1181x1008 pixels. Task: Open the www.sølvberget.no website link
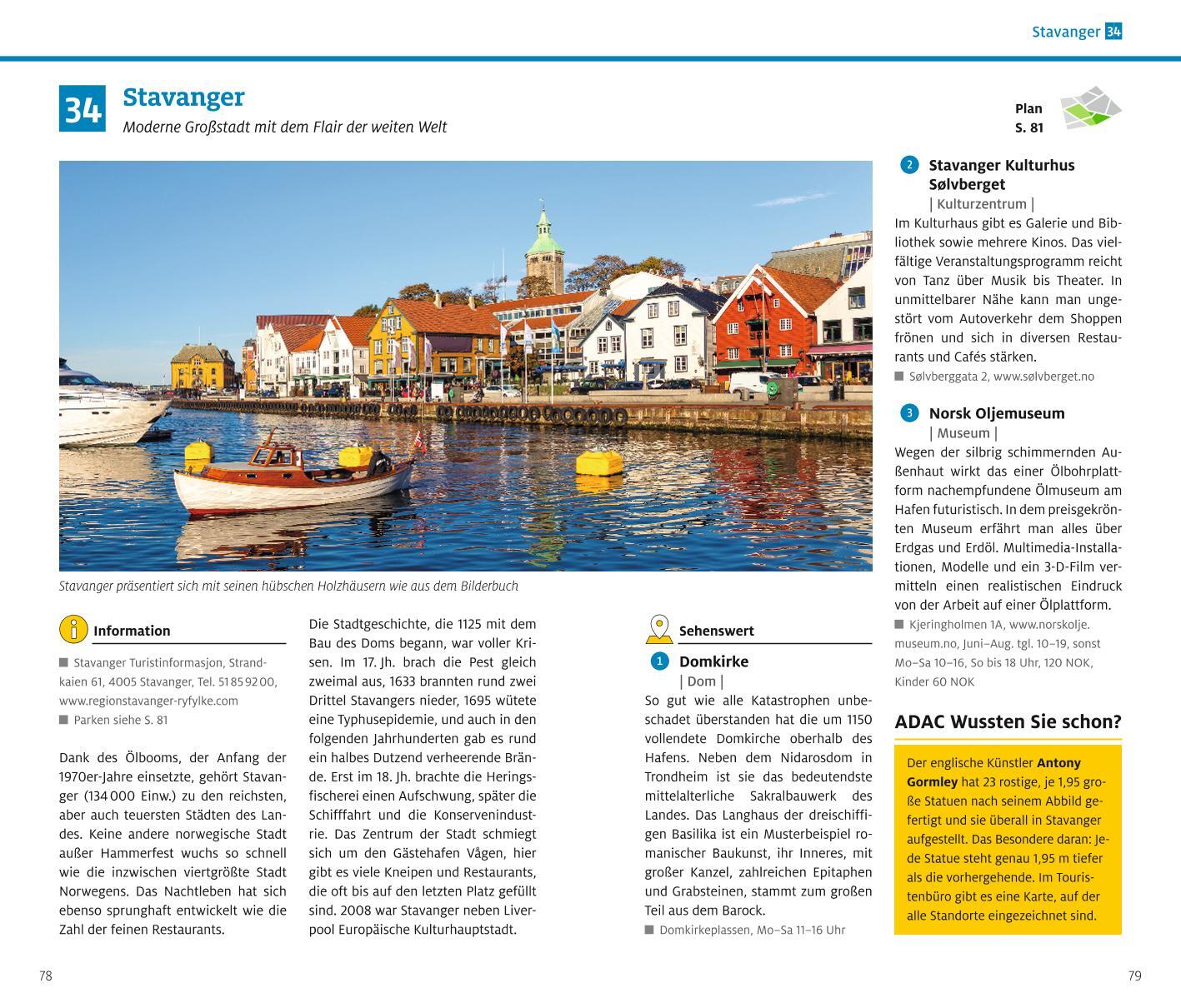tap(1044, 377)
